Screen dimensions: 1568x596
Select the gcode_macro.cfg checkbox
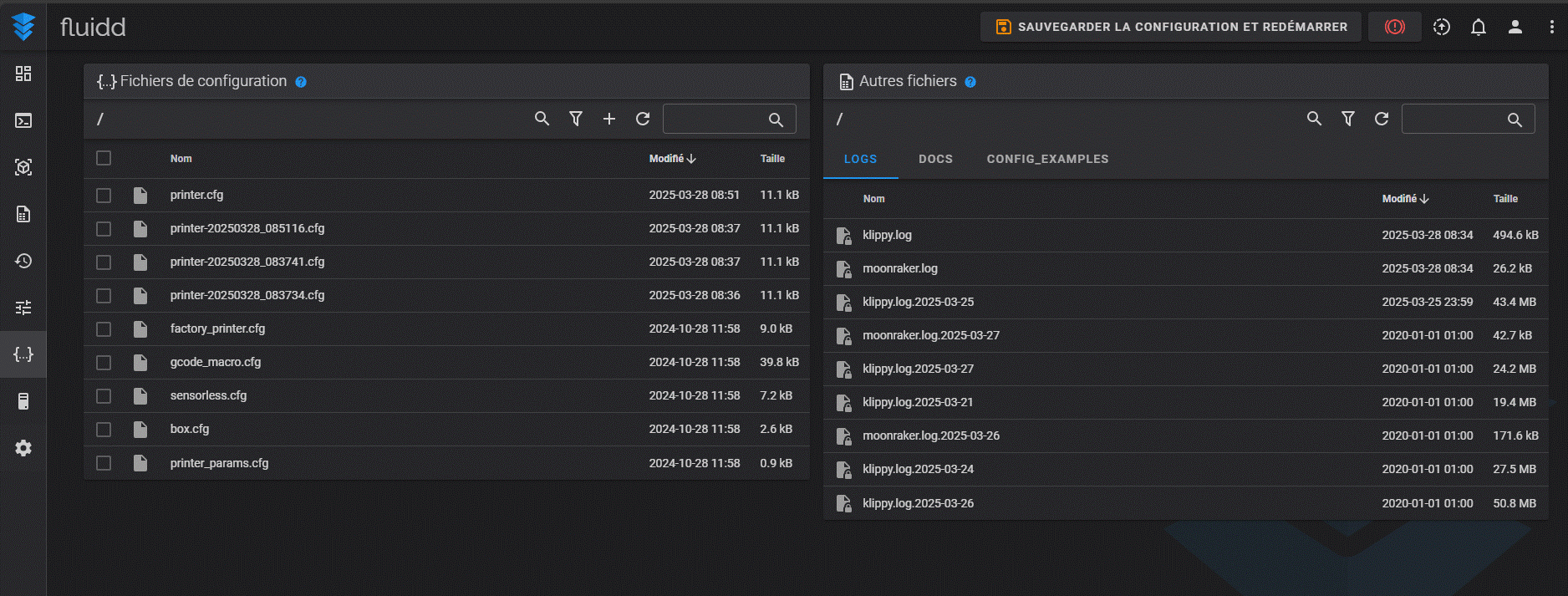click(x=104, y=362)
